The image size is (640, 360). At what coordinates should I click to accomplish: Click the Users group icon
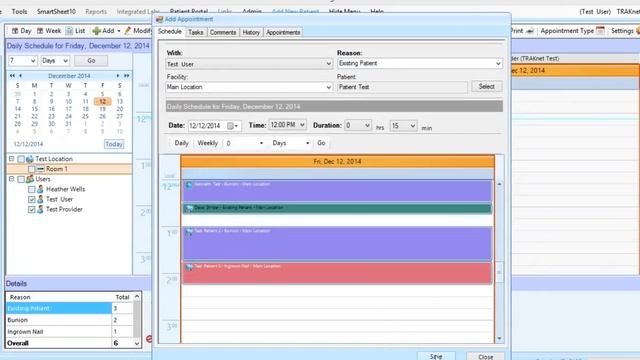[30, 179]
